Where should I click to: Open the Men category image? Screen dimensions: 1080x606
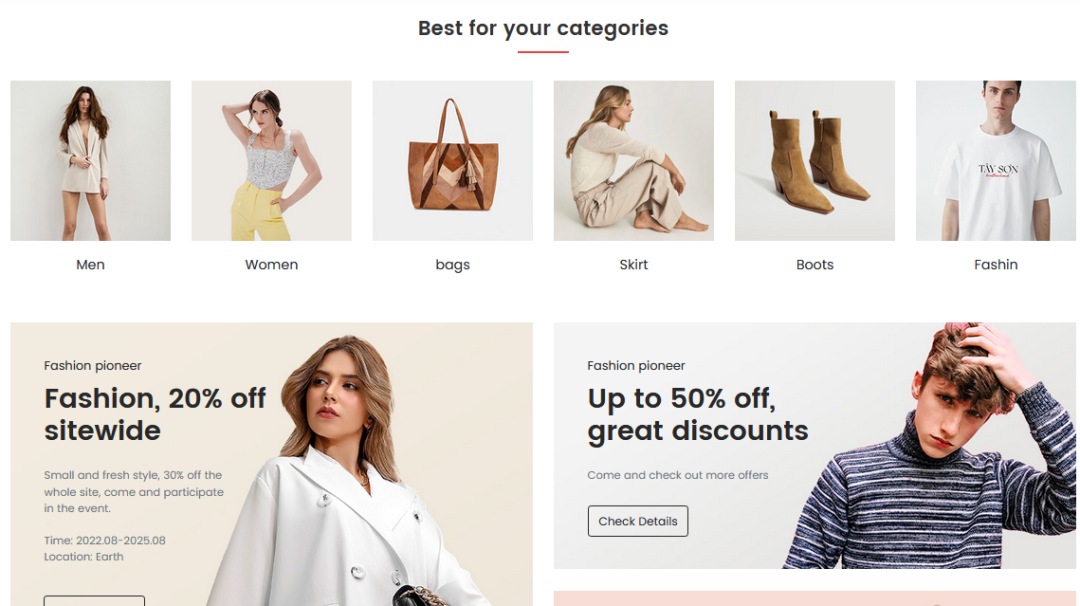click(x=90, y=160)
